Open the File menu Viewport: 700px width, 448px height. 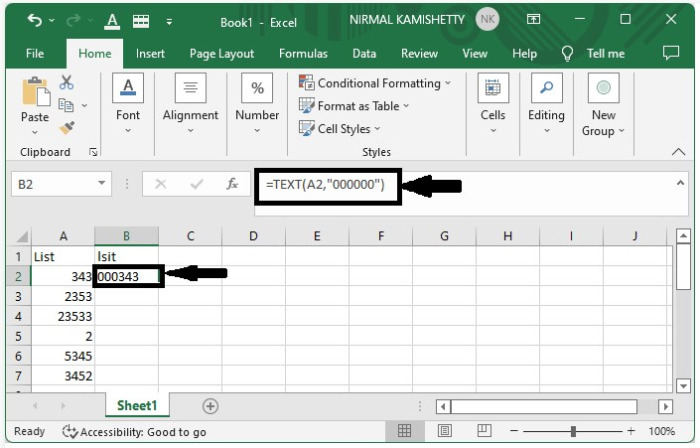point(35,54)
